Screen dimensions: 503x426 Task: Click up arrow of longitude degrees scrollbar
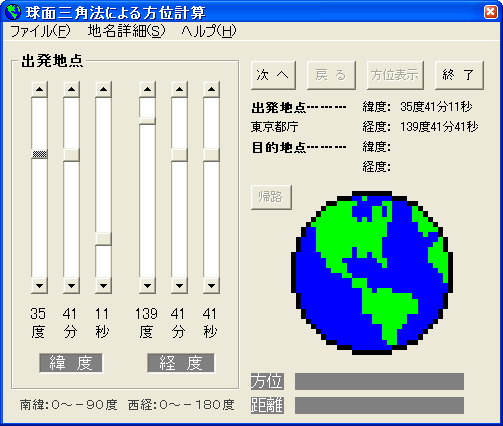pos(147,89)
